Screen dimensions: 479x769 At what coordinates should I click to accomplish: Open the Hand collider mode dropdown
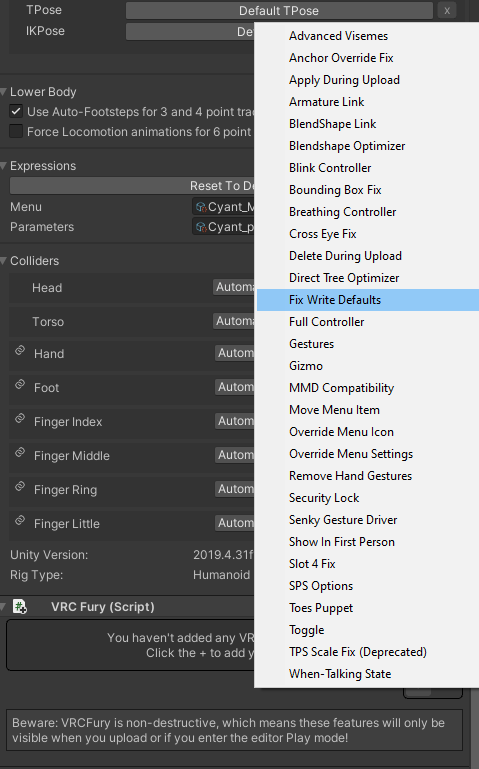(235, 353)
